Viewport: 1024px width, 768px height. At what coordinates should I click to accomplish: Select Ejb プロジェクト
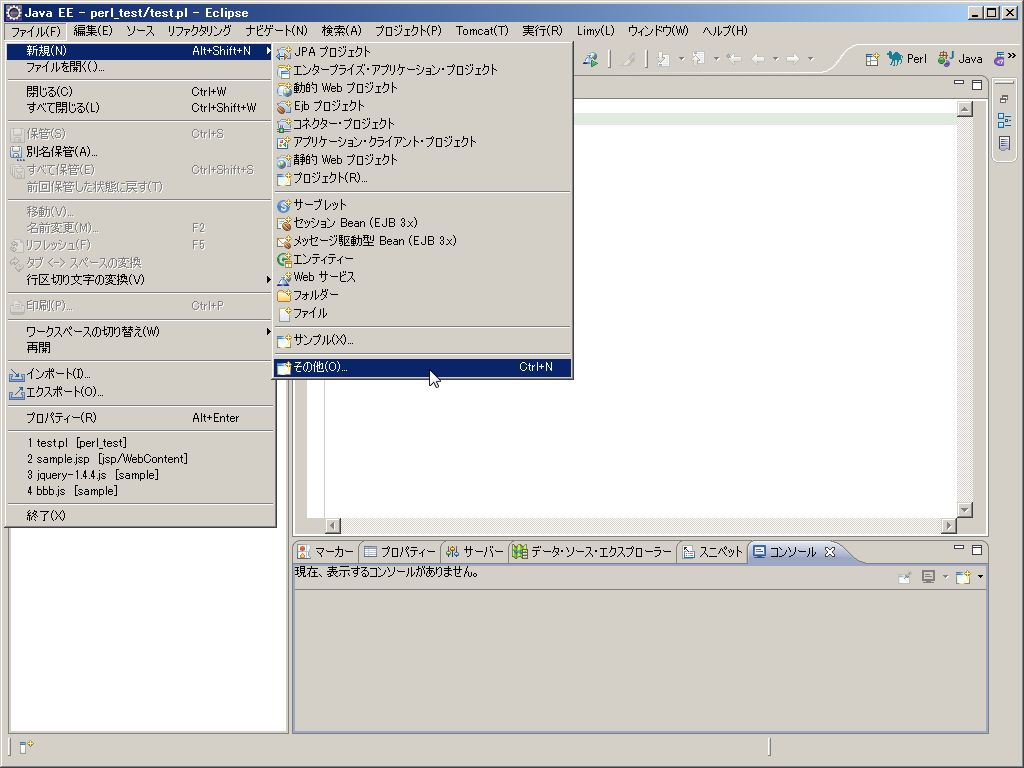[x=423, y=106]
